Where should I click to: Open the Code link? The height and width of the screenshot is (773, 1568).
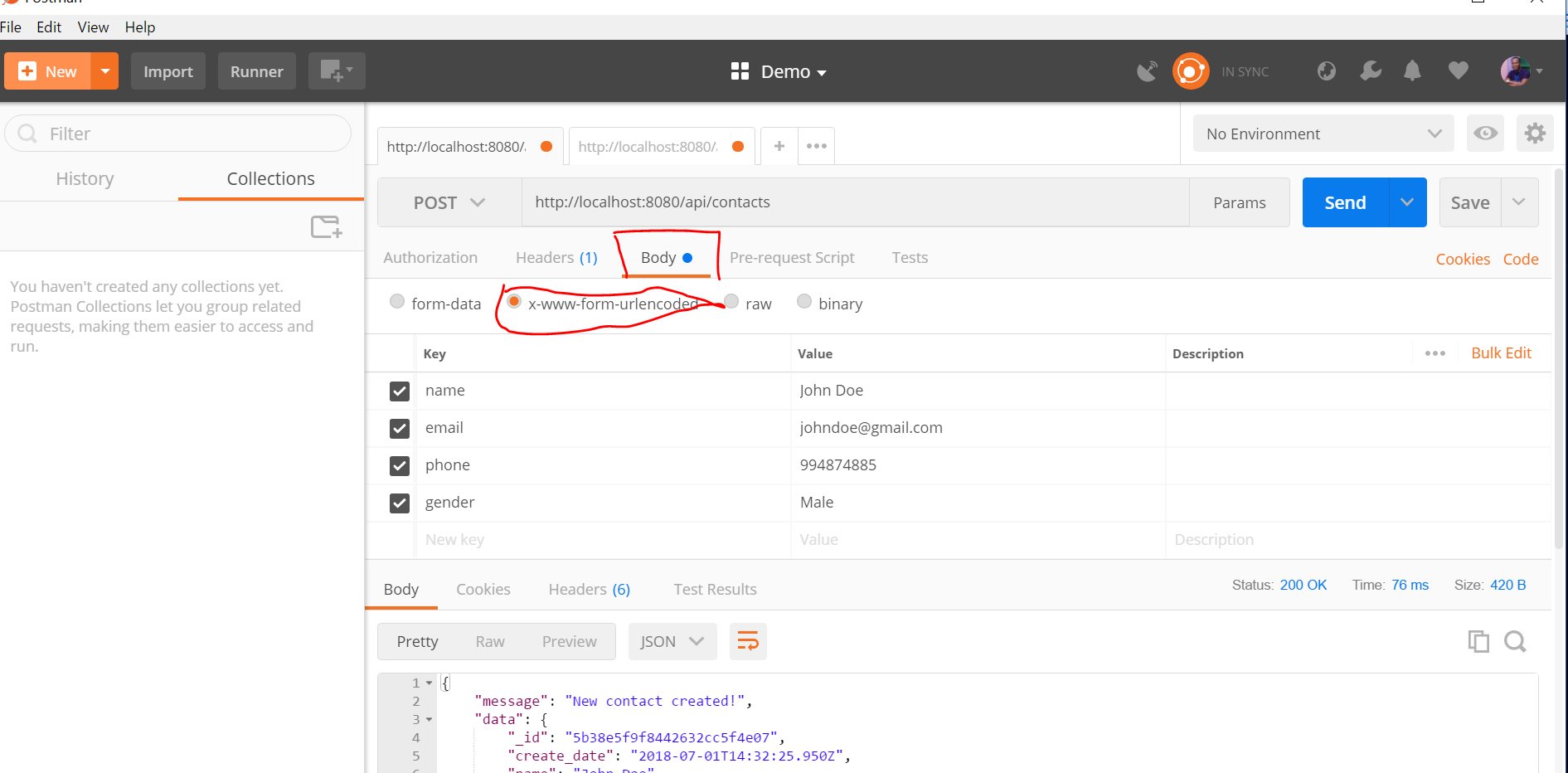pyautogui.click(x=1521, y=260)
